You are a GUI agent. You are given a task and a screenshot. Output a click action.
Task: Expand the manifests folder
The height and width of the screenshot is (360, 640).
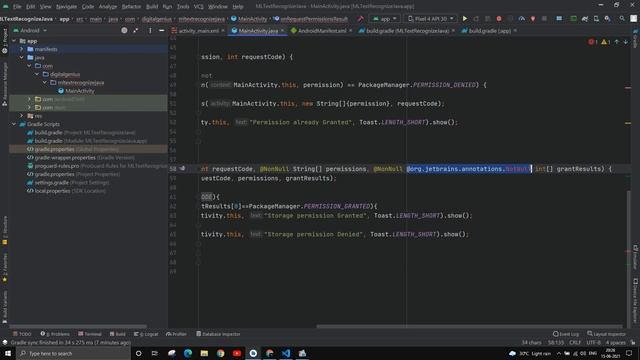pos(22,49)
